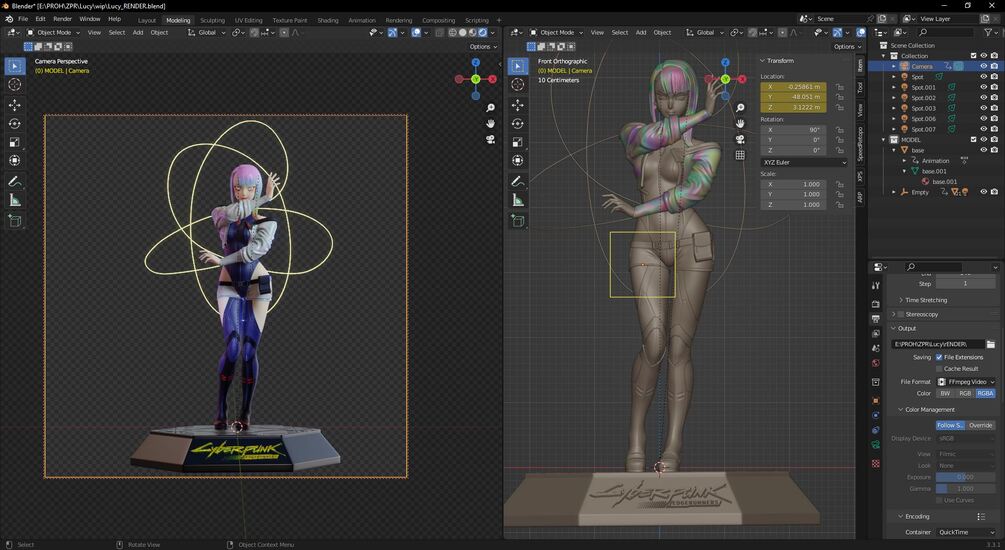Switch to the Shading workspace tab
The width and height of the screenshot is (1005, 550).
click(328, 20)
